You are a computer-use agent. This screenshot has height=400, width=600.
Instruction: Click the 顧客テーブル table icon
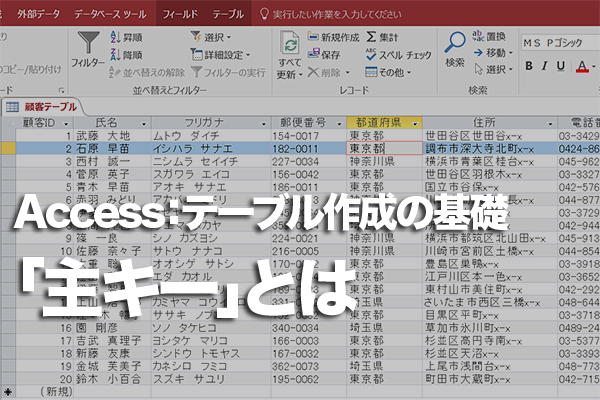[12, 107]
